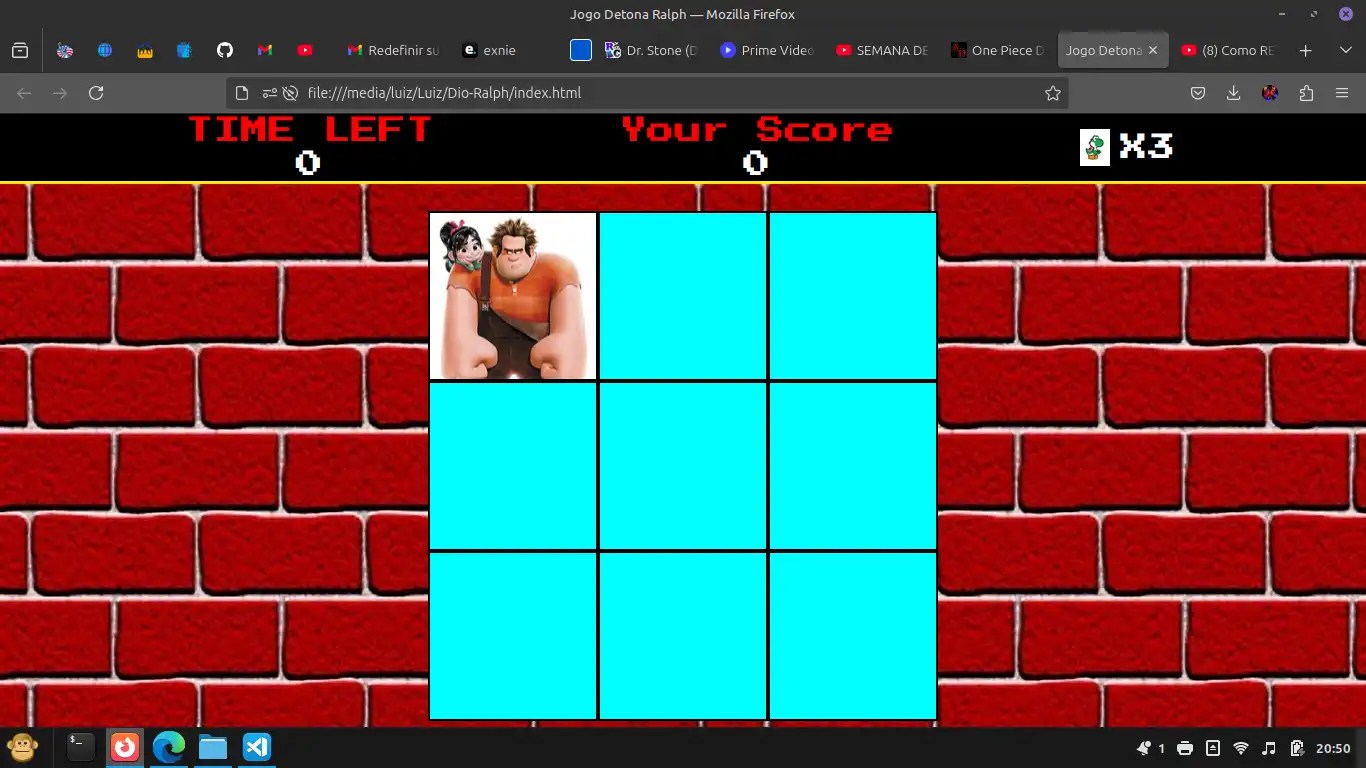Viewport: 1366px width, 768px height.
Task: Open Wi-Fi network tray icon
Action: pyautogui.click(x=1241, y=748)
